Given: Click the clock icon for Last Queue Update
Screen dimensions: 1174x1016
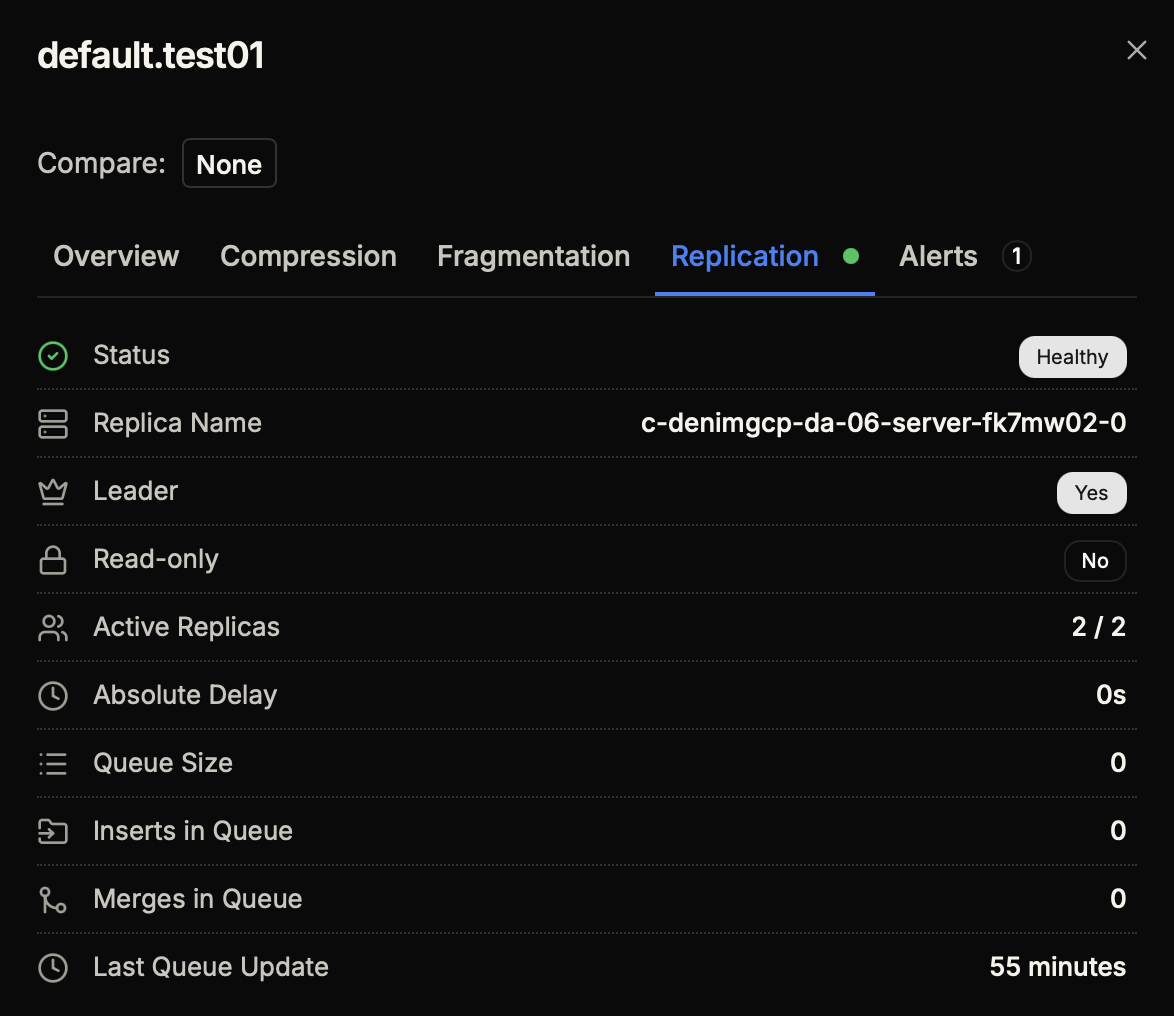Looking at the screenshot, I should click(52, 968).
